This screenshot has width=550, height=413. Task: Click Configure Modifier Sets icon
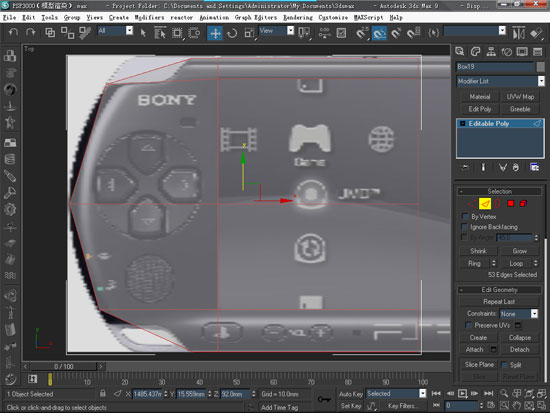tap(535, 167)
